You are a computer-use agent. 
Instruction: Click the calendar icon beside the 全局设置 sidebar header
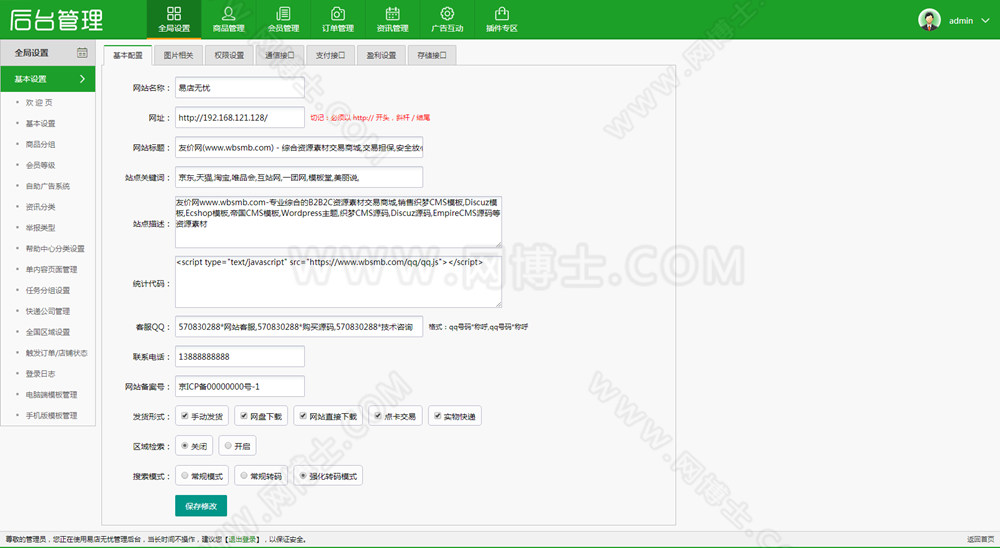click(82, 53)
